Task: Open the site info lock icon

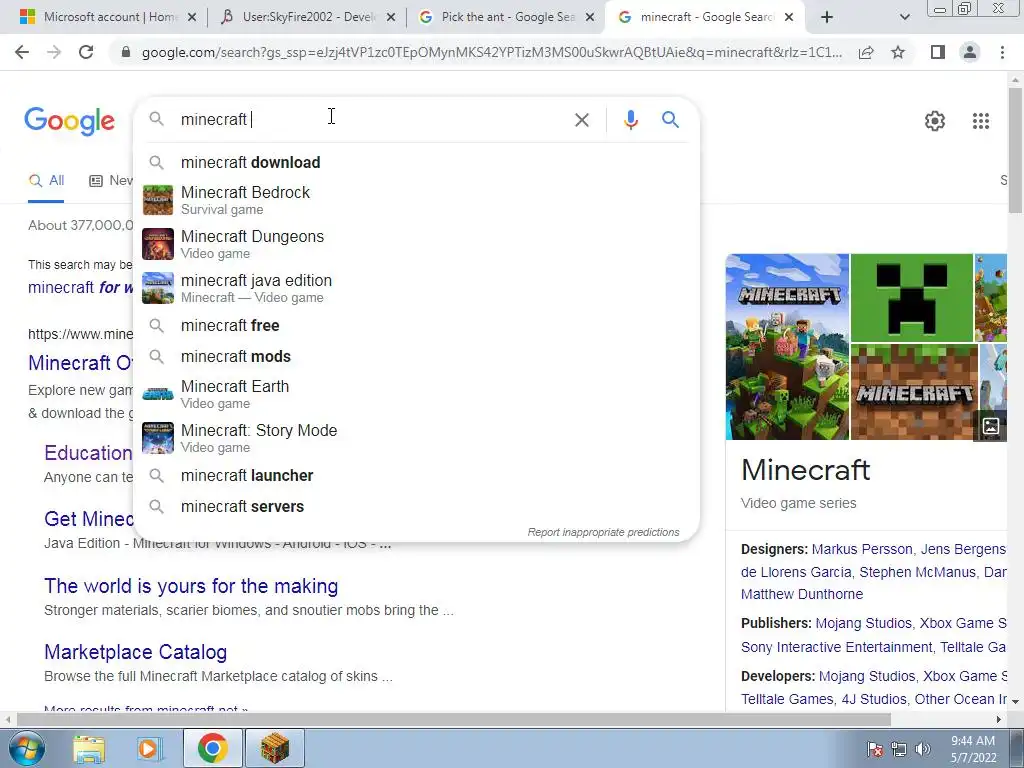Action: [x=126, y=52]
